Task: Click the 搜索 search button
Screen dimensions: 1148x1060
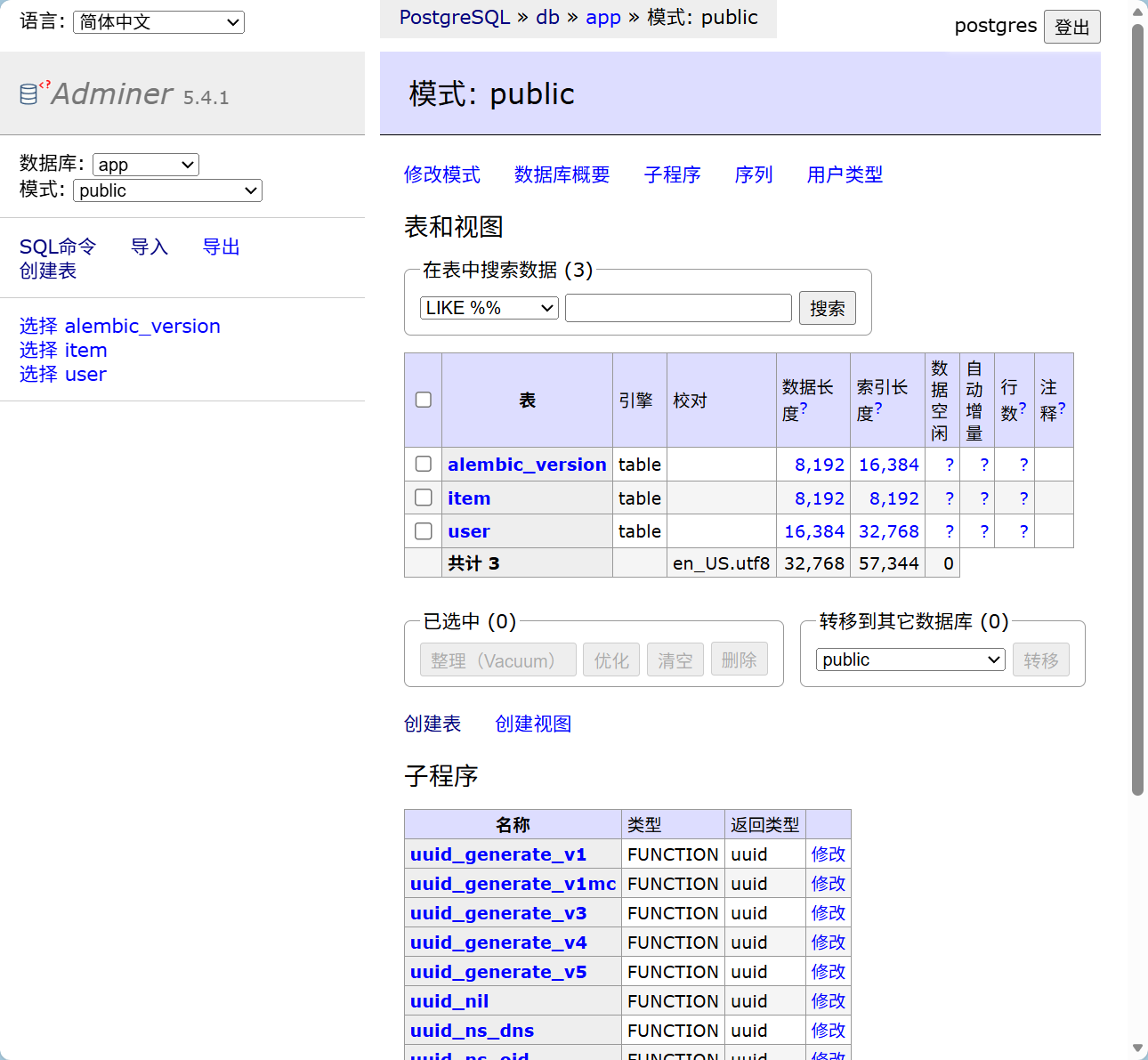Action: pyautogui.click(x=827, y=308)
